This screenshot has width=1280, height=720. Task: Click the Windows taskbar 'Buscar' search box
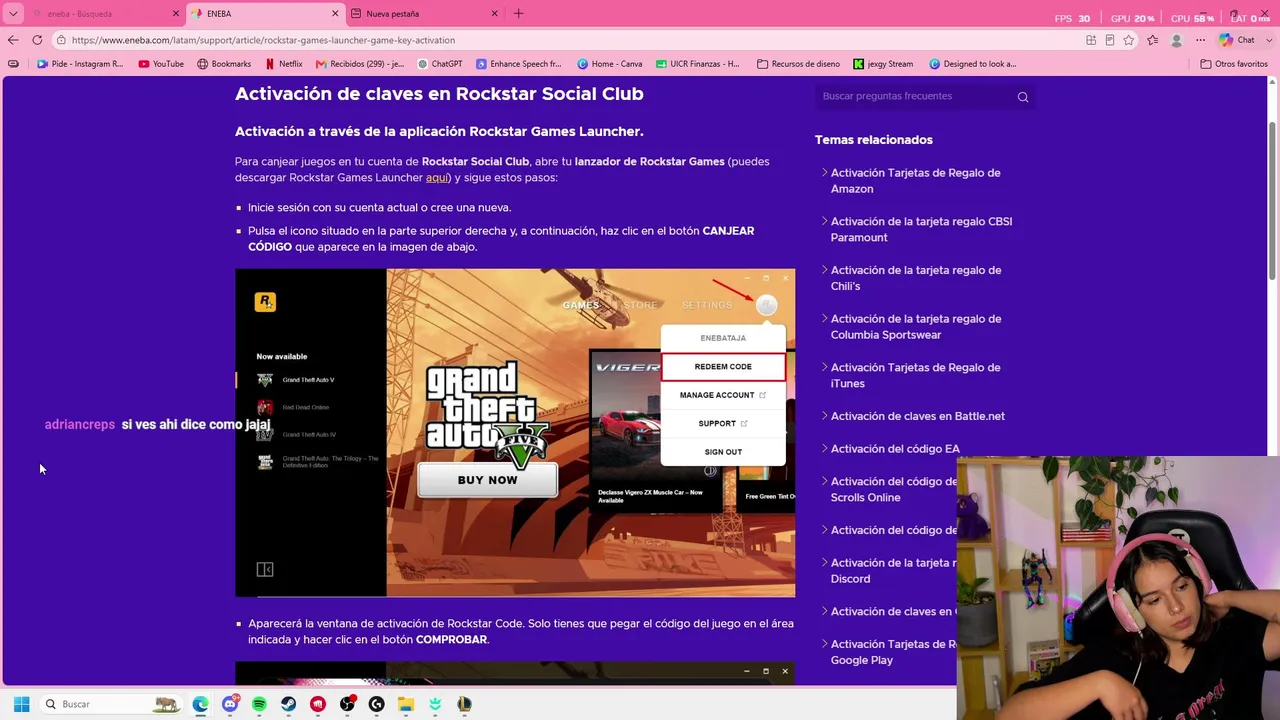[113, 704]
